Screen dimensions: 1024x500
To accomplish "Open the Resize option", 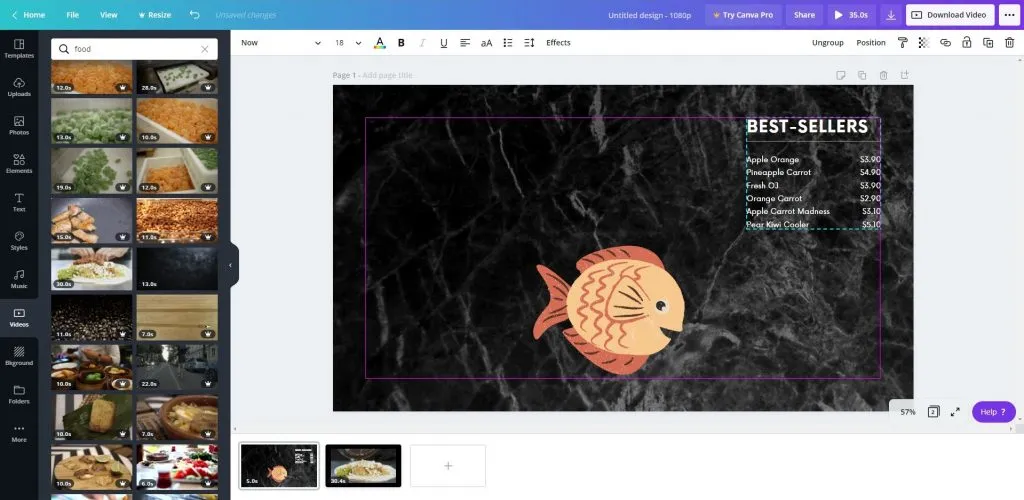I will click(x=154, y=14).
